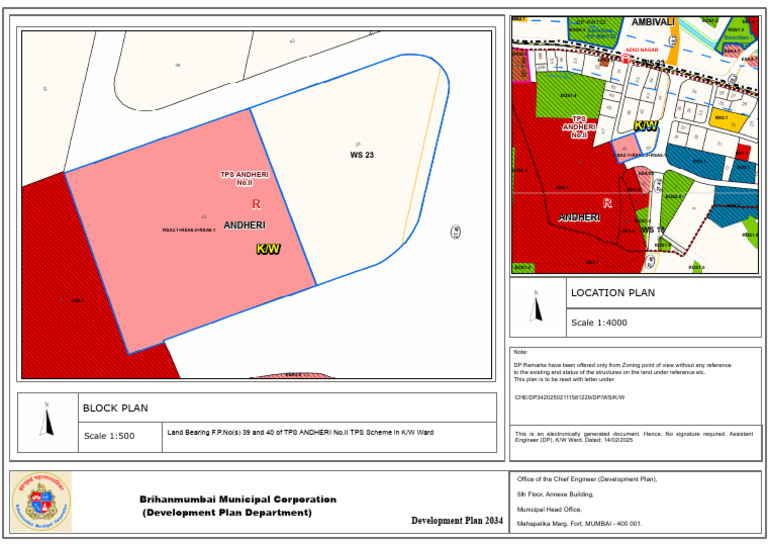The image size is (768, 544).
Task: Click the 'BLOCK PLAN' heading
Action: click(115, 408)
